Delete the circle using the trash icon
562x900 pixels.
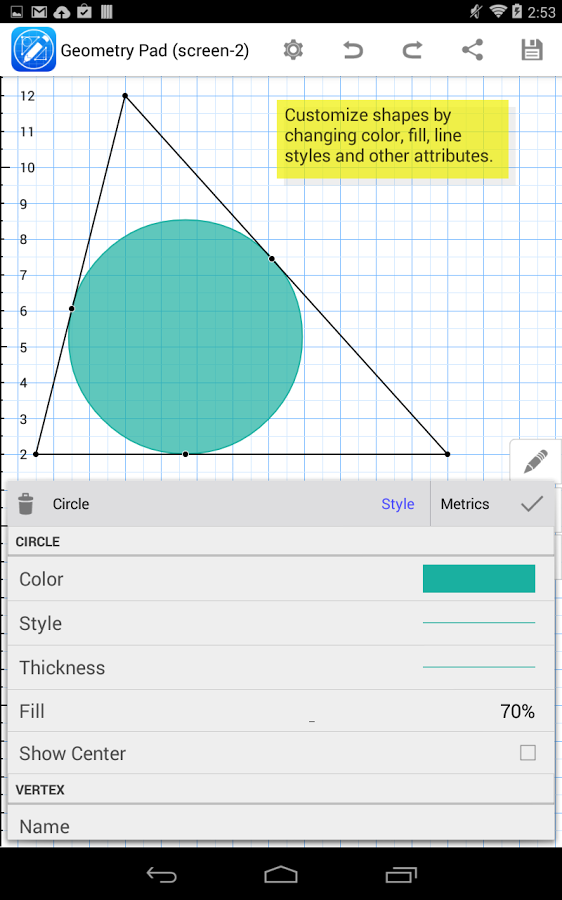click(x=26, y=503)
